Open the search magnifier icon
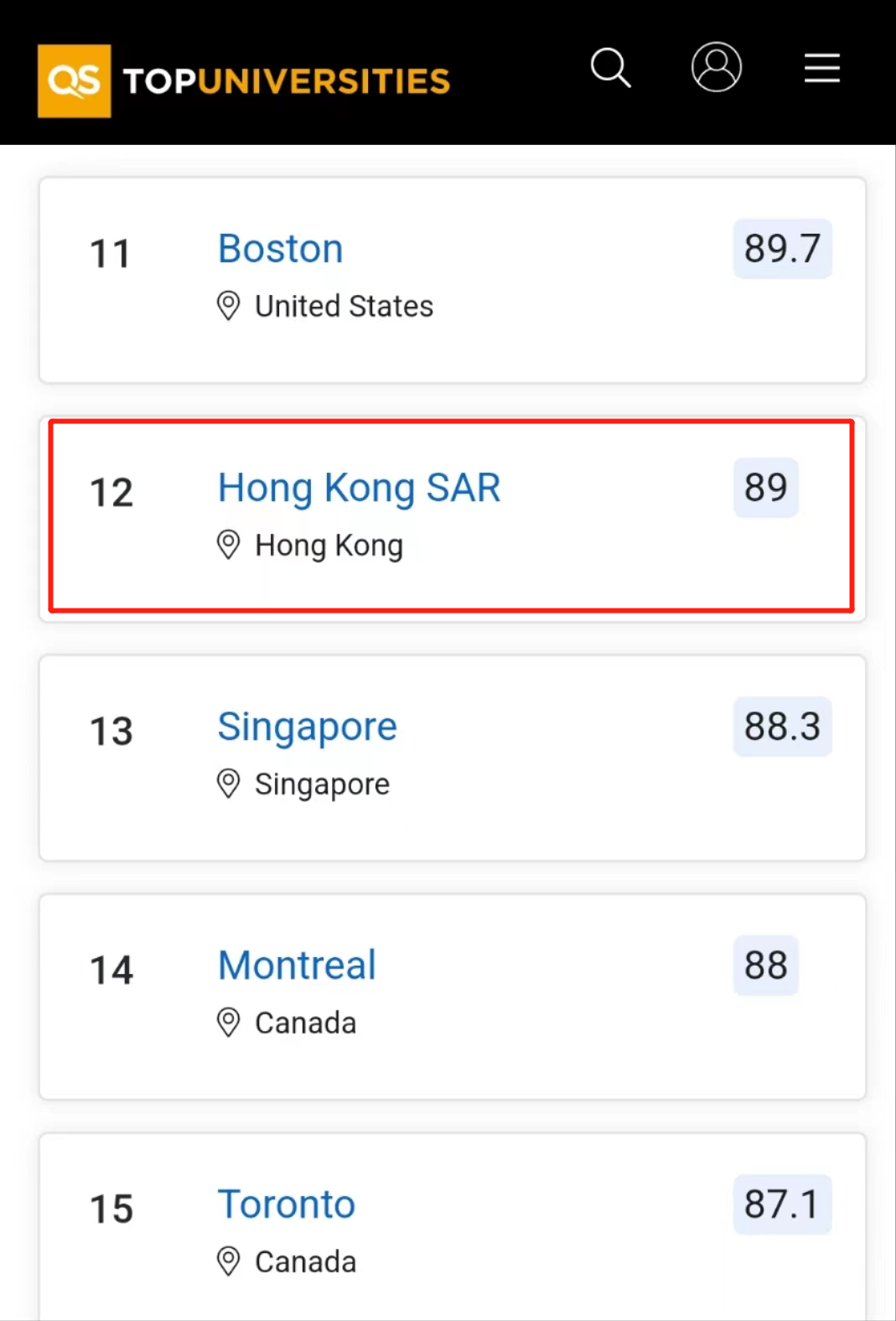 tap(610, 68)
